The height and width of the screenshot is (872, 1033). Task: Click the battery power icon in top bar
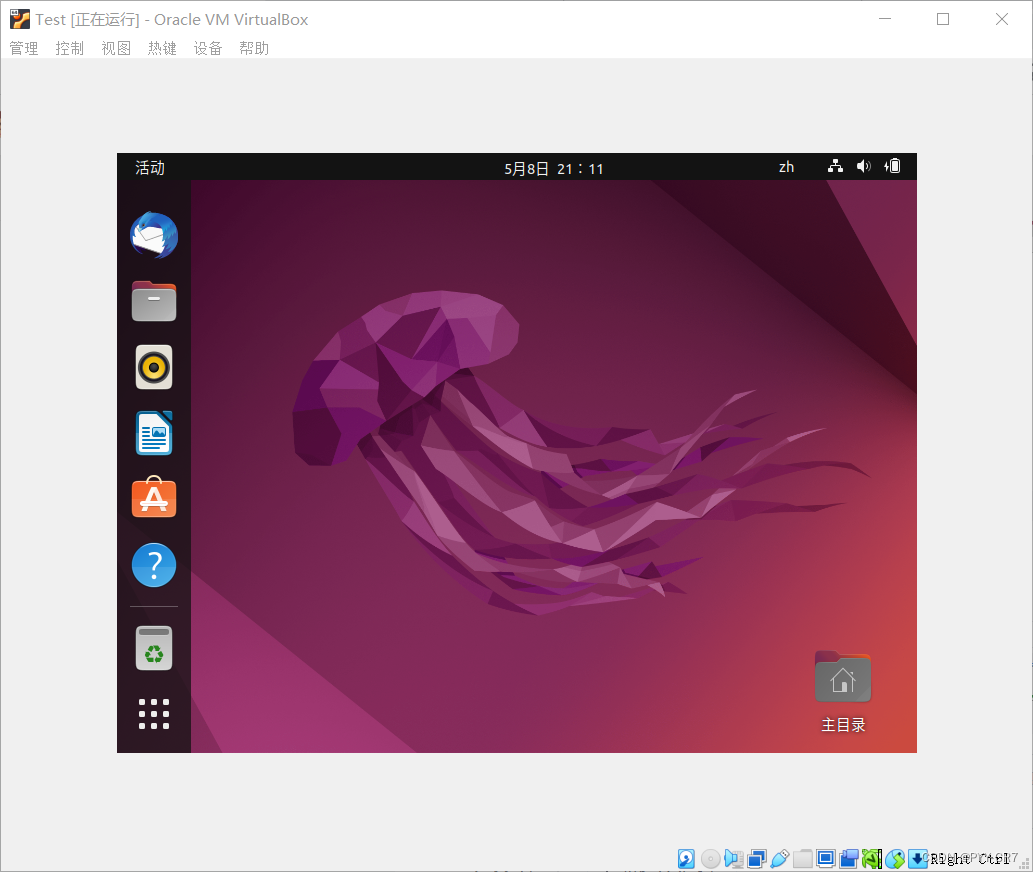pyautogui.click(x=893, y=167)
